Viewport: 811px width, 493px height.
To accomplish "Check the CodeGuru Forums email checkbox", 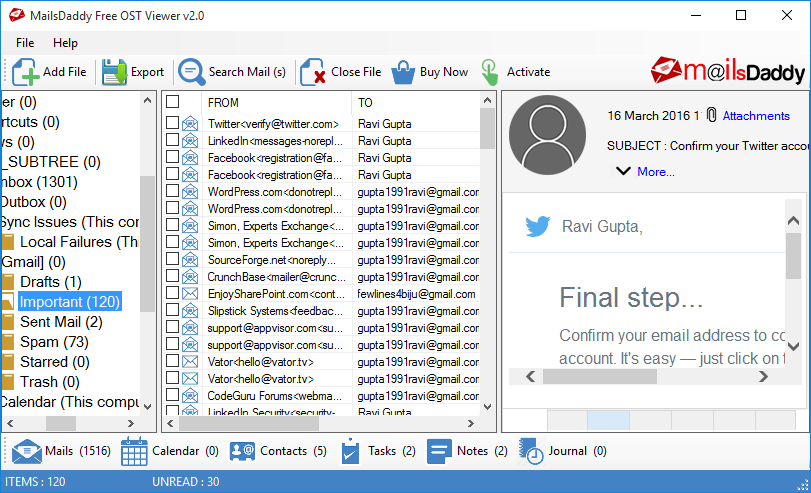I will pyautogui.click(x=173, y=395).
